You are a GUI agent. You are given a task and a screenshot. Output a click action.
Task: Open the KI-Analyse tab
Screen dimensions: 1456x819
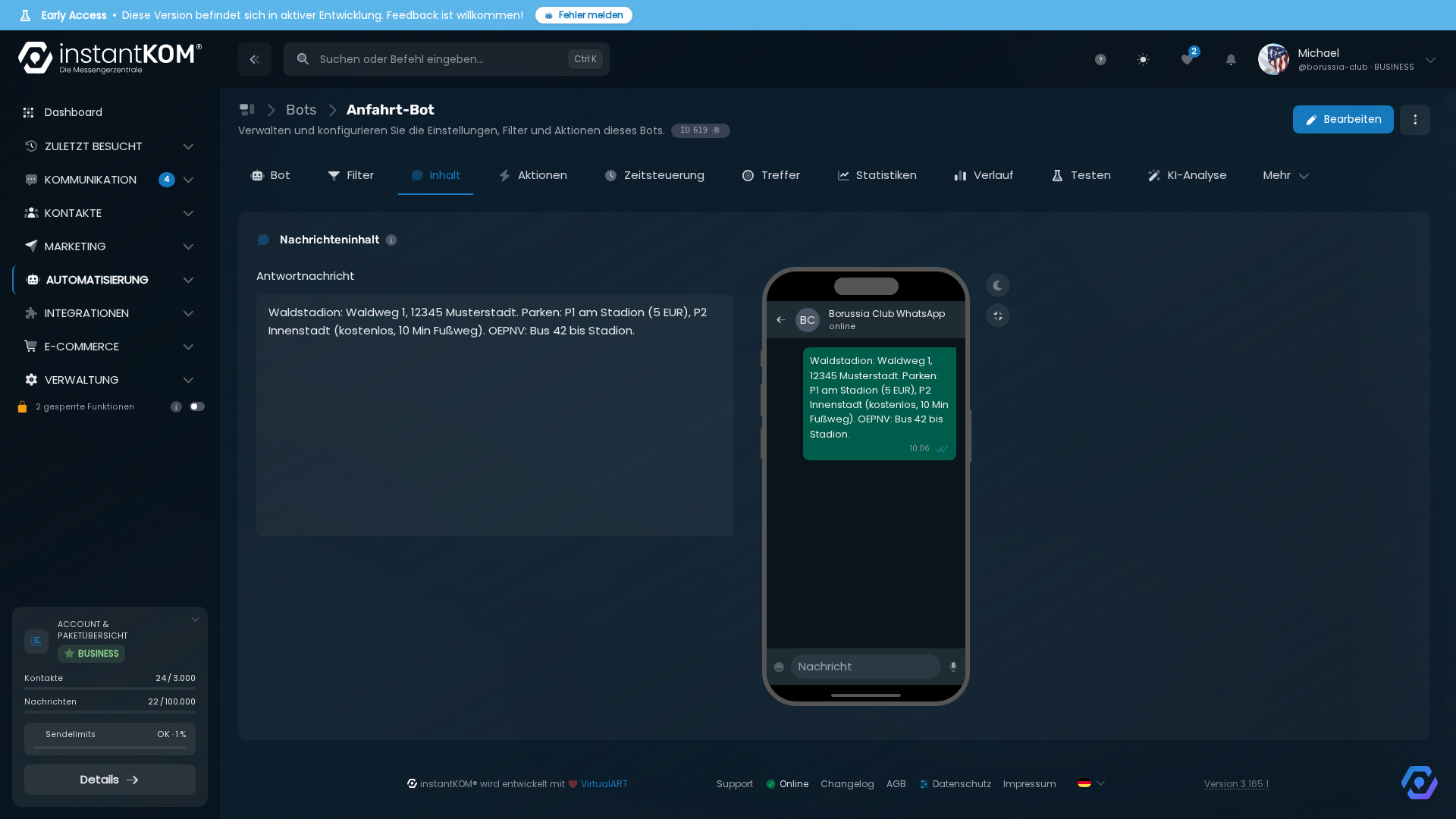(1187, 176)
